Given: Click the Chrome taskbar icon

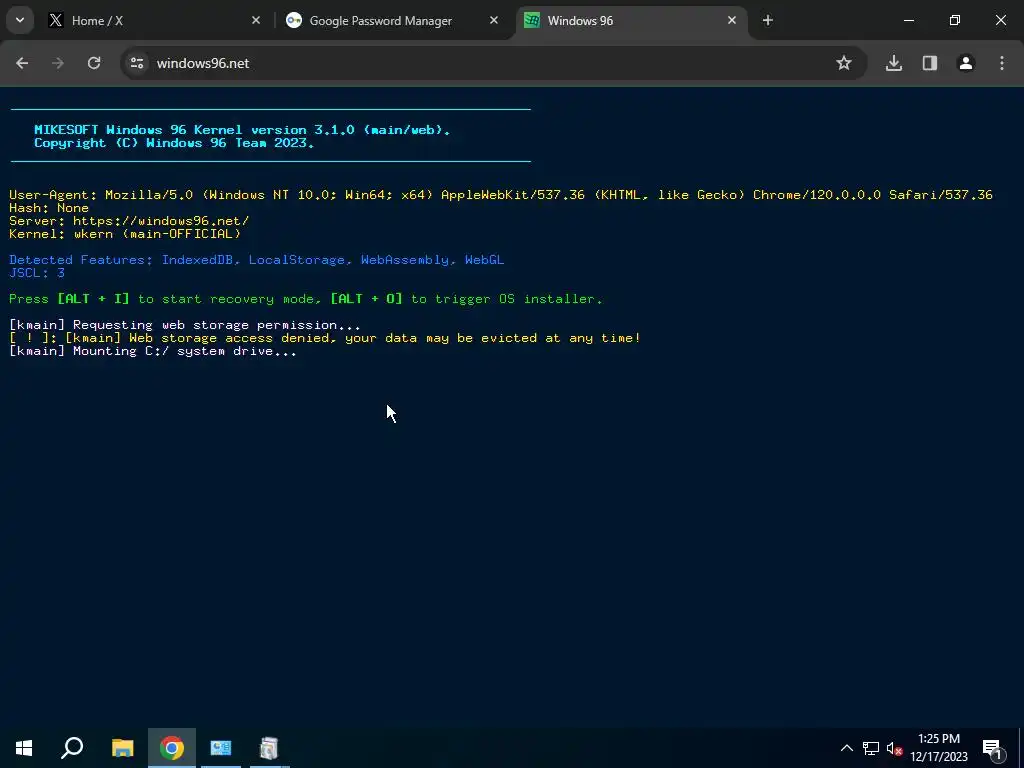Looking at the screenshot, I should [172, 748].
